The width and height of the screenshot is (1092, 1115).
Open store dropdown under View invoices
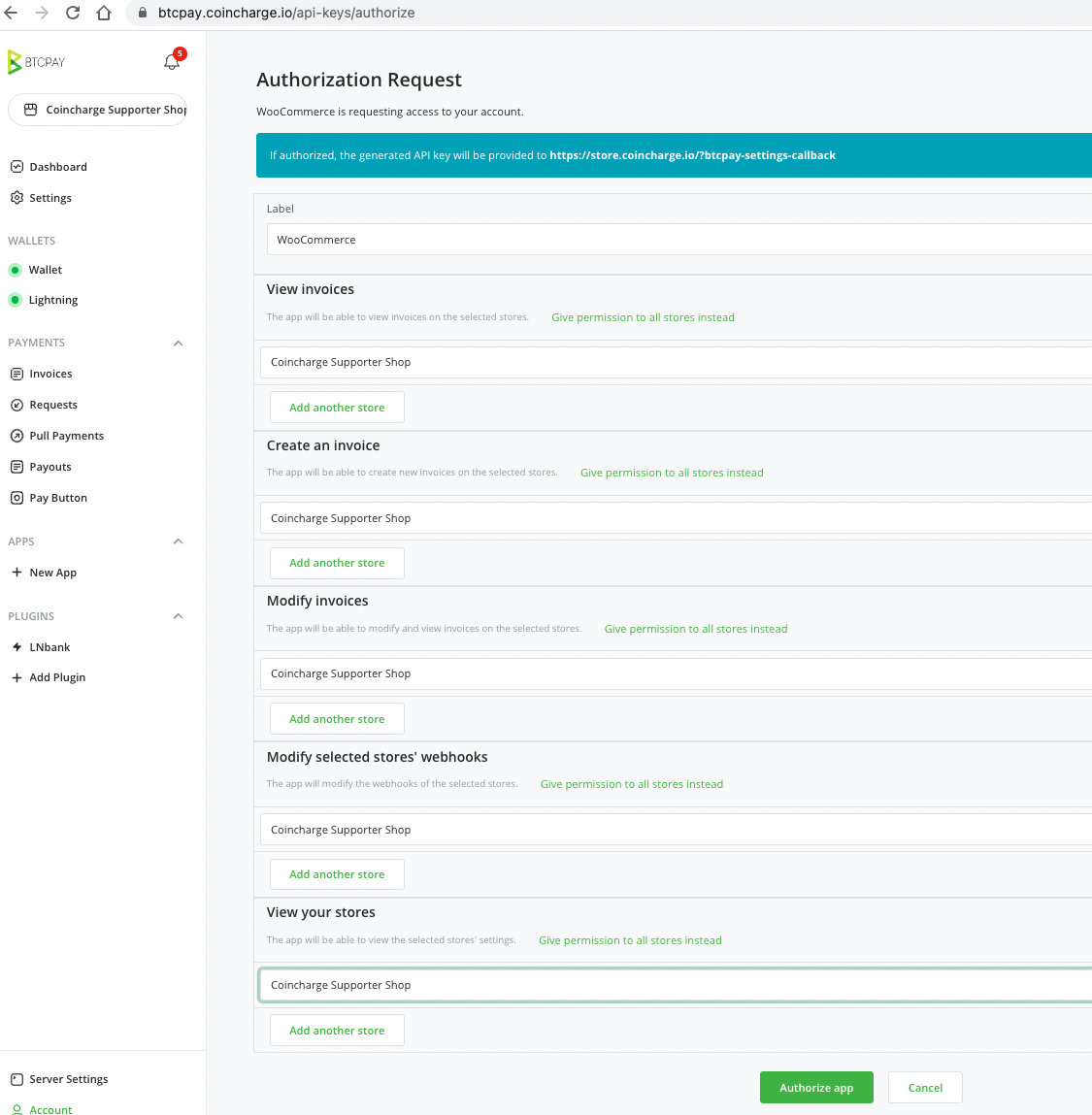pos(676,363)
